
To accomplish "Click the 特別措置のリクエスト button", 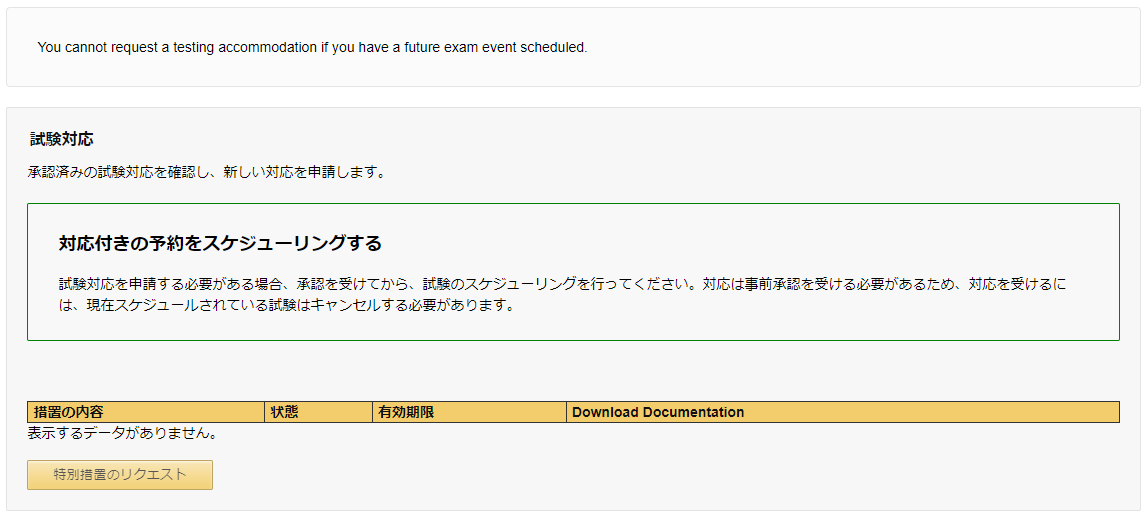I will pos(120,474).
